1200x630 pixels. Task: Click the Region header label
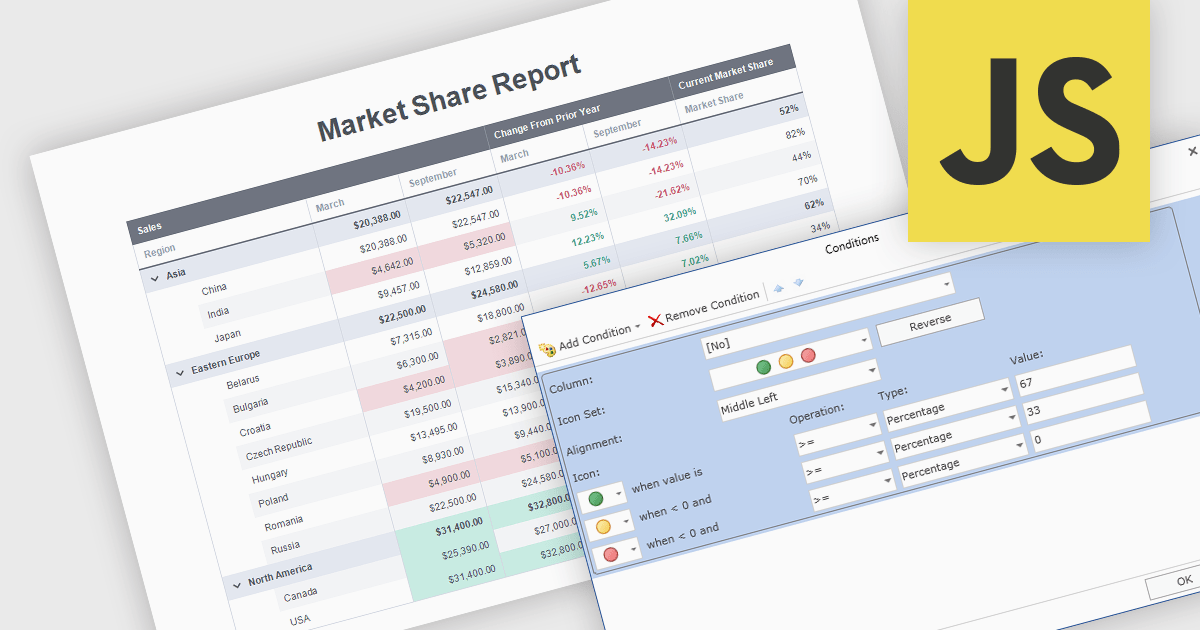click(x=160, y=250)
